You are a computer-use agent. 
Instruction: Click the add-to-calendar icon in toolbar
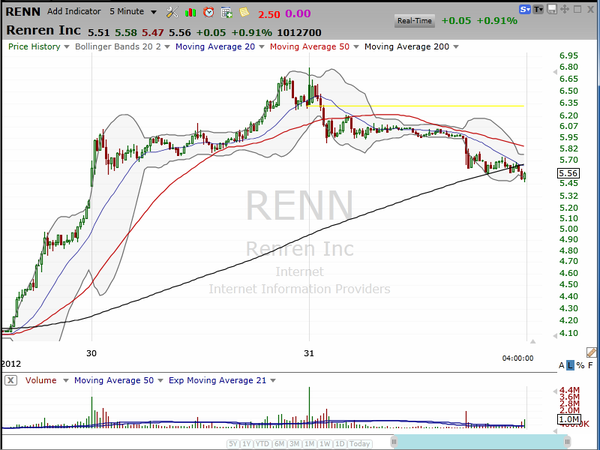pos(227,13)
